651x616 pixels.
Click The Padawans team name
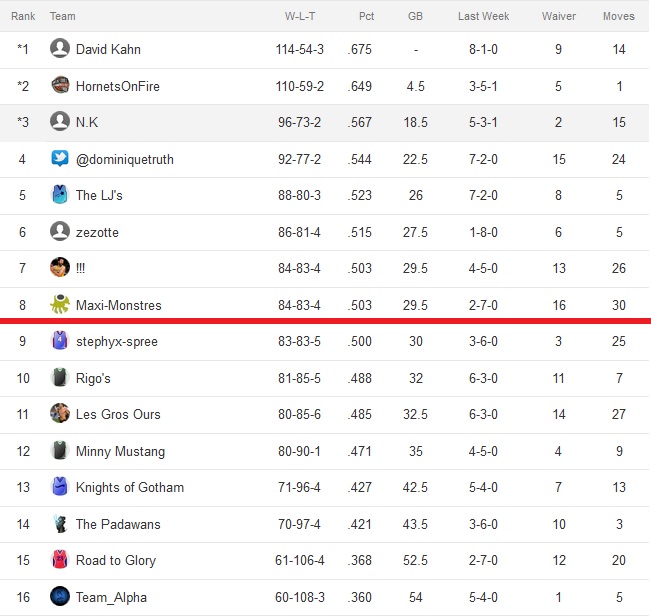pyautogui.click(x=118, y=524)
